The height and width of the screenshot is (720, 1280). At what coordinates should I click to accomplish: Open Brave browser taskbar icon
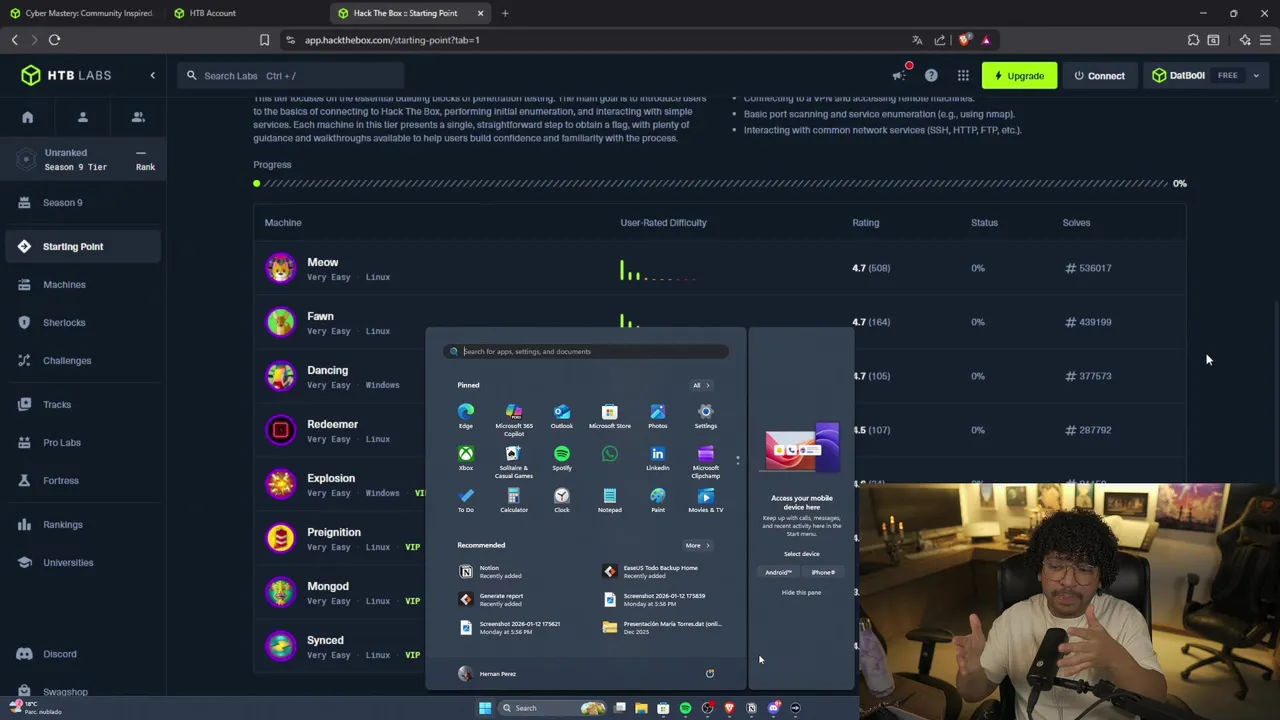coord(729,708)
